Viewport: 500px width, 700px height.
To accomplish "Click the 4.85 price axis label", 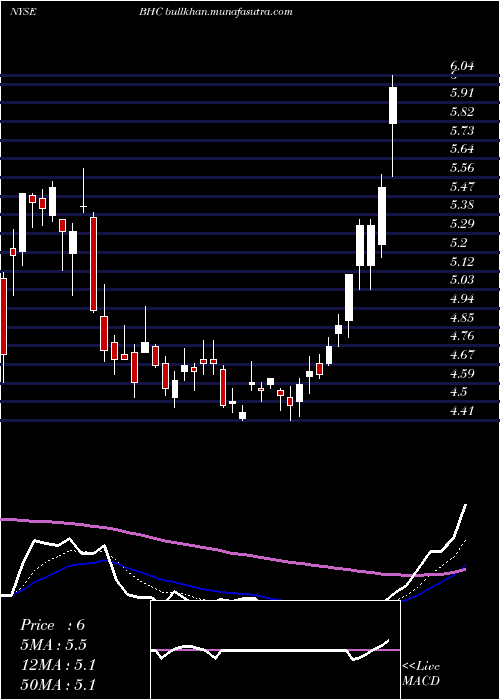I will pos(462,318).
